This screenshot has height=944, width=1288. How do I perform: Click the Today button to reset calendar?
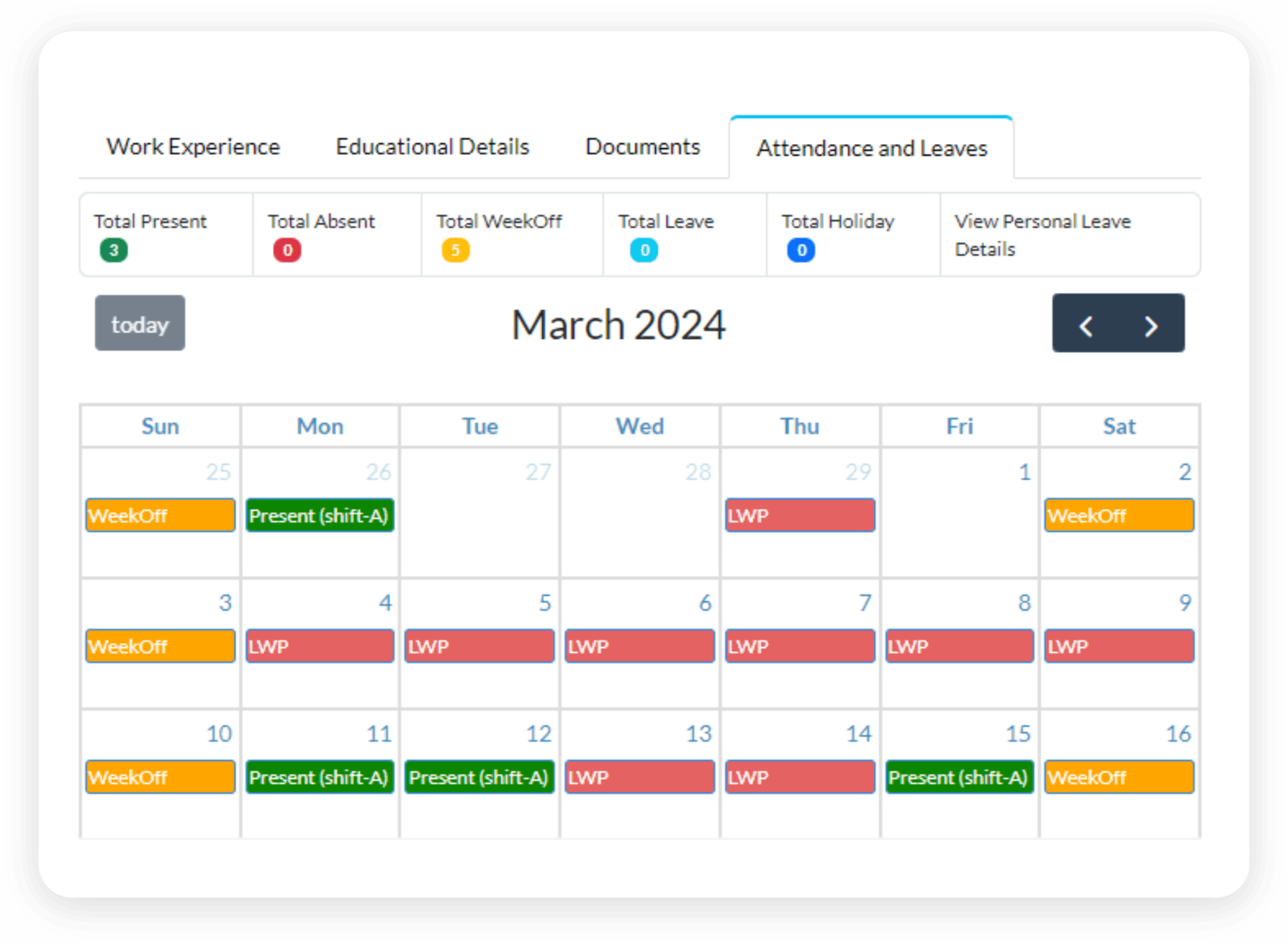pyautogui.click(x=141, y=323)
